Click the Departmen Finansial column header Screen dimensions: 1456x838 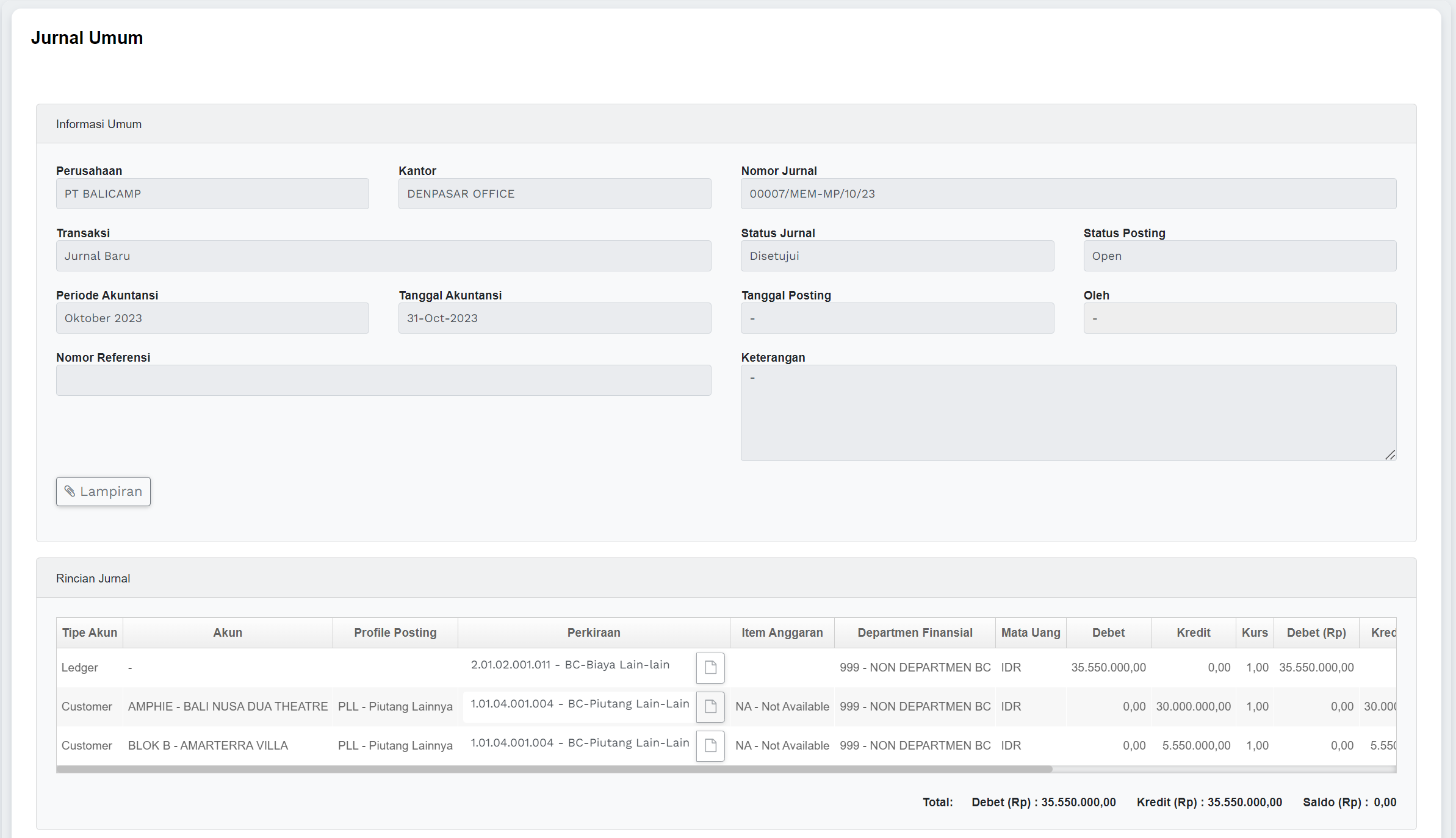tap(915, 633)
